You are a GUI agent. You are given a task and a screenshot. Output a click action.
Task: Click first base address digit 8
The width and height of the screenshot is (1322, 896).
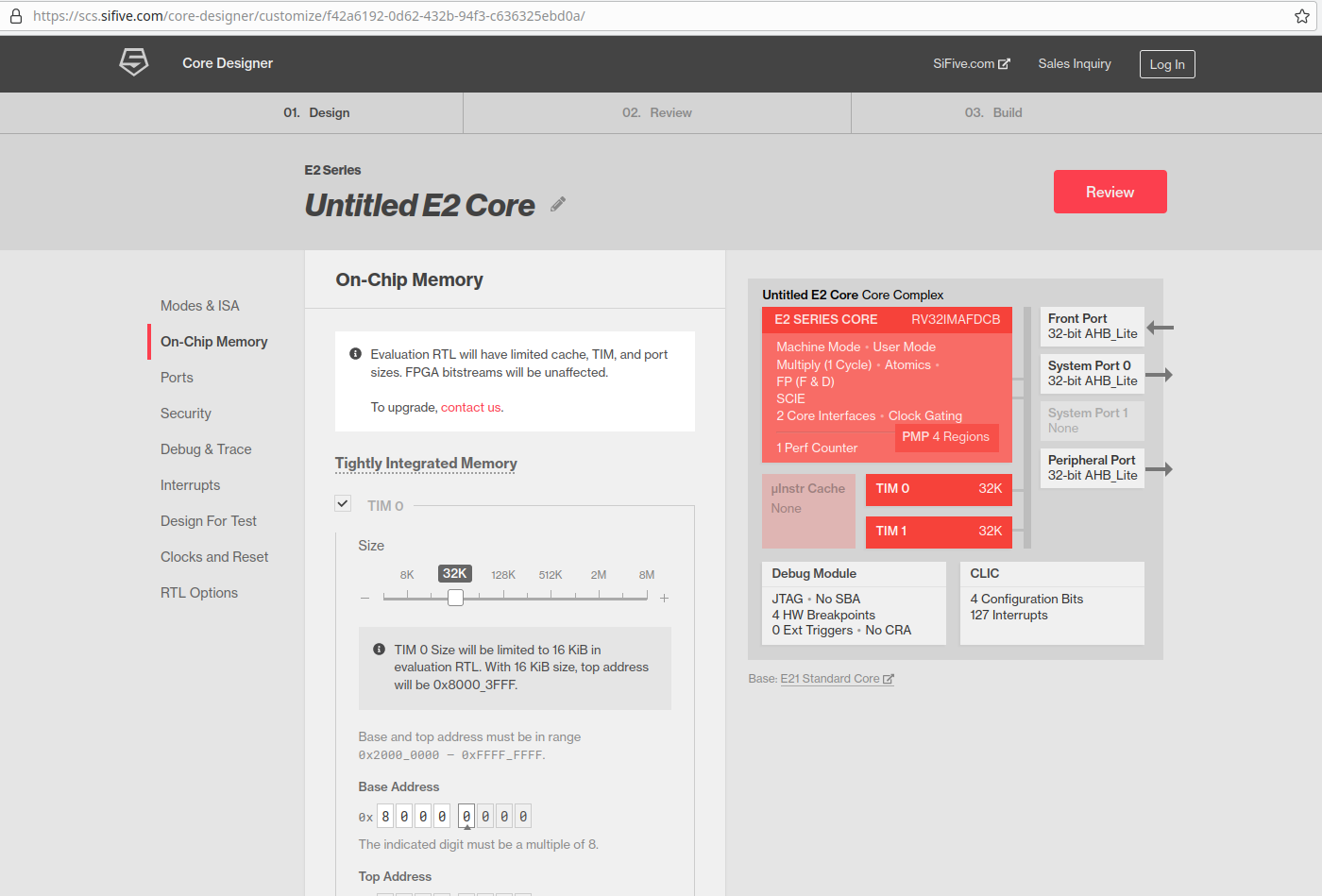(x=385, y=817)
